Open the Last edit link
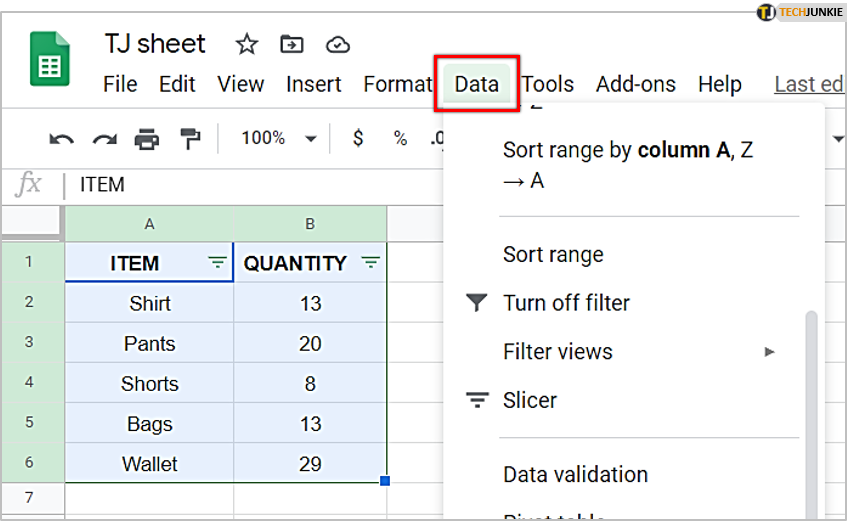 809,84
